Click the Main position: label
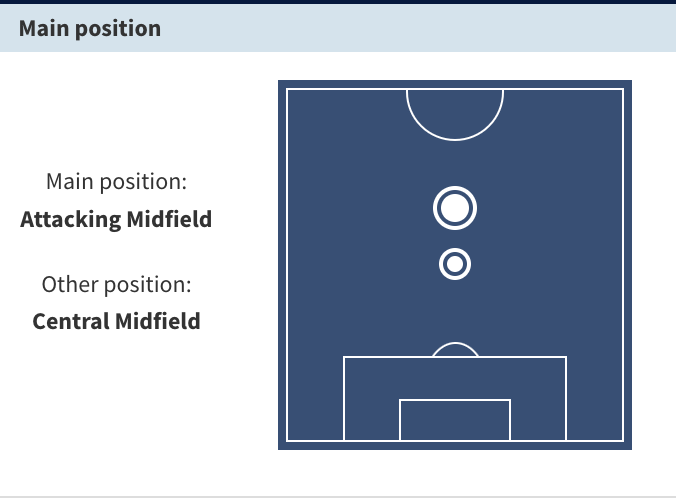This screenshot has height=498, width=676. (116, 182)
